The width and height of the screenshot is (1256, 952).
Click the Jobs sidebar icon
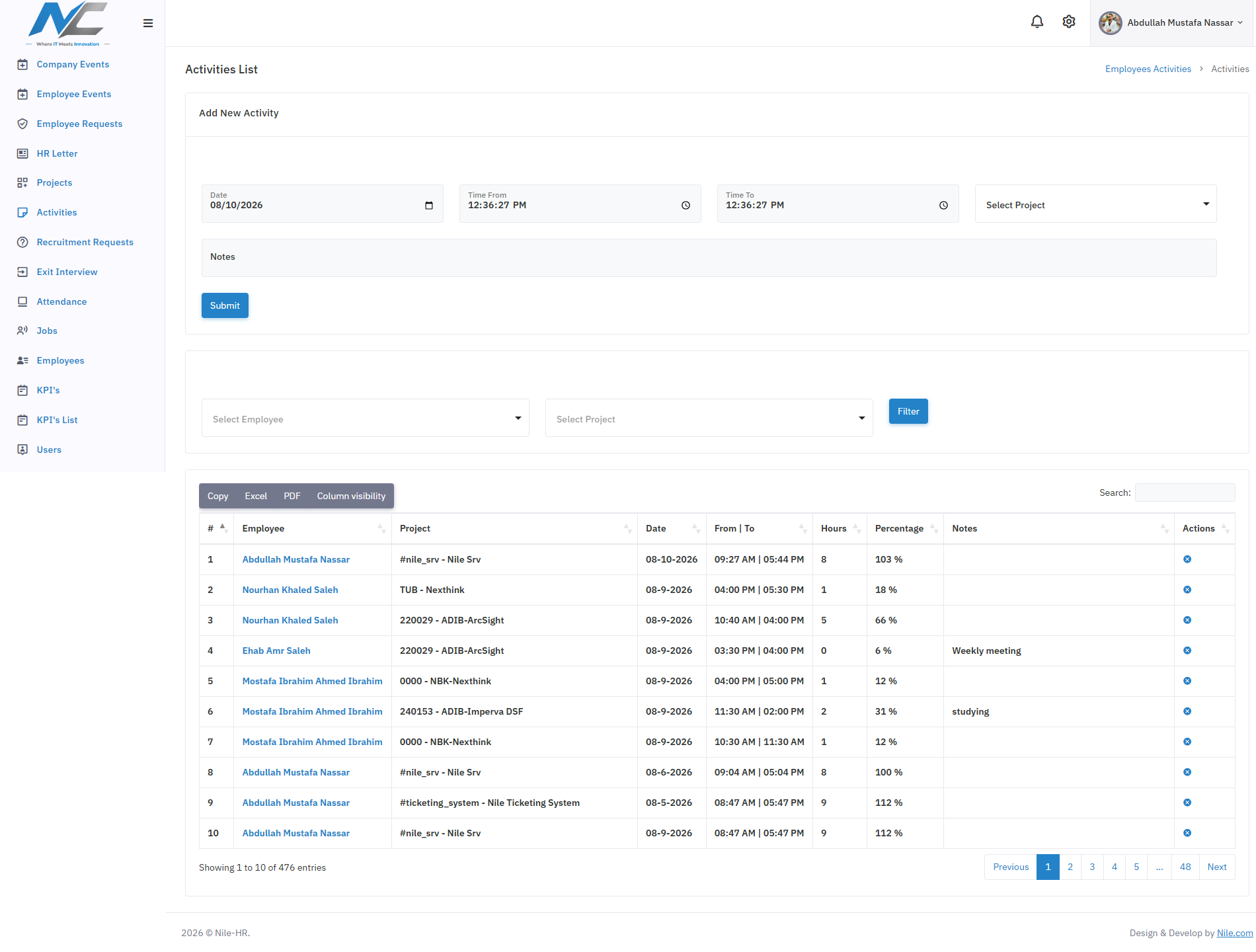pos(22,331)
